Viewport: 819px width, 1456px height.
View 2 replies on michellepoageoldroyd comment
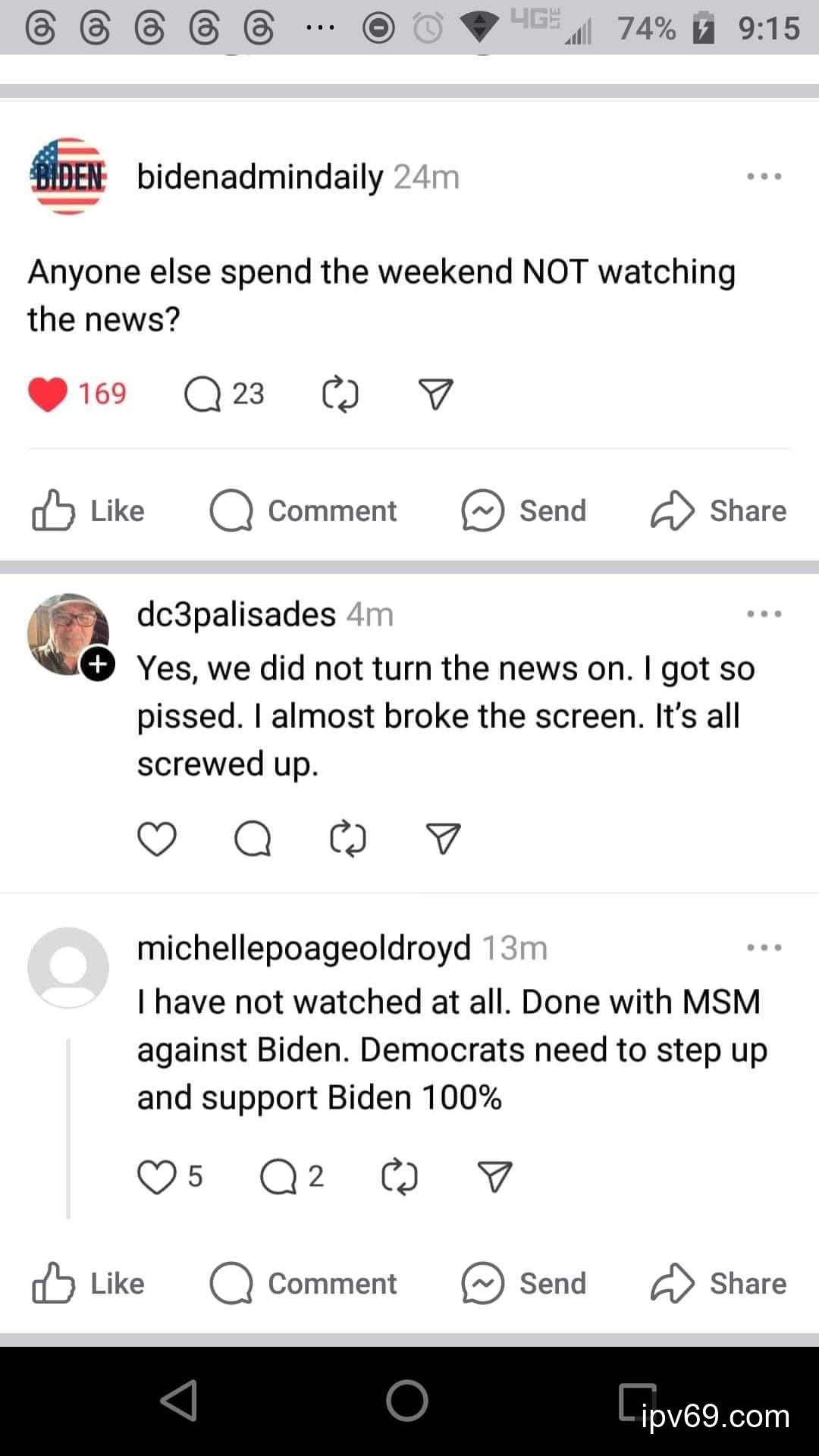[278, 1177]
